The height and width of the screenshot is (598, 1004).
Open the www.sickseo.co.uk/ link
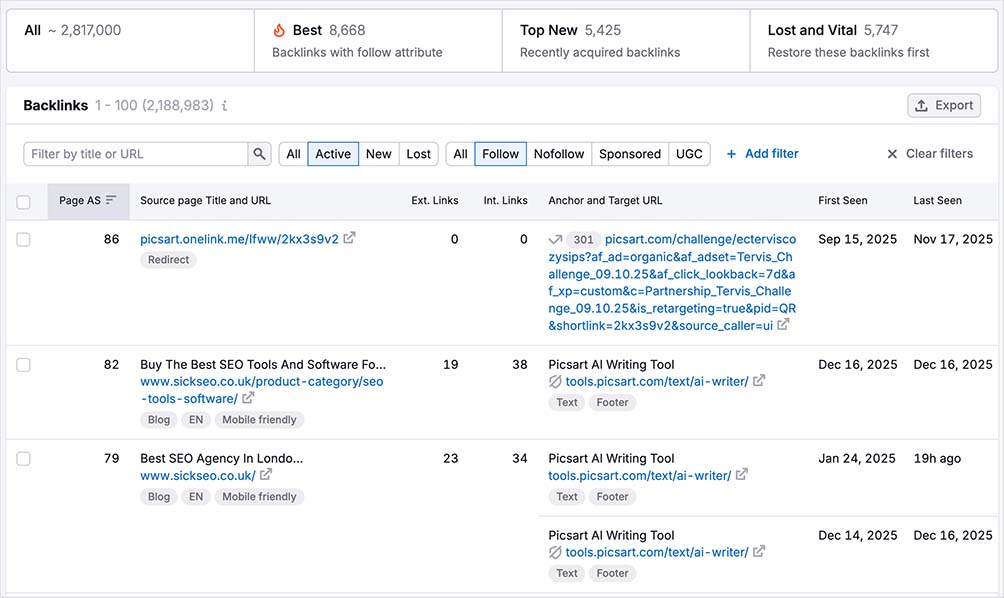[198, 476]
